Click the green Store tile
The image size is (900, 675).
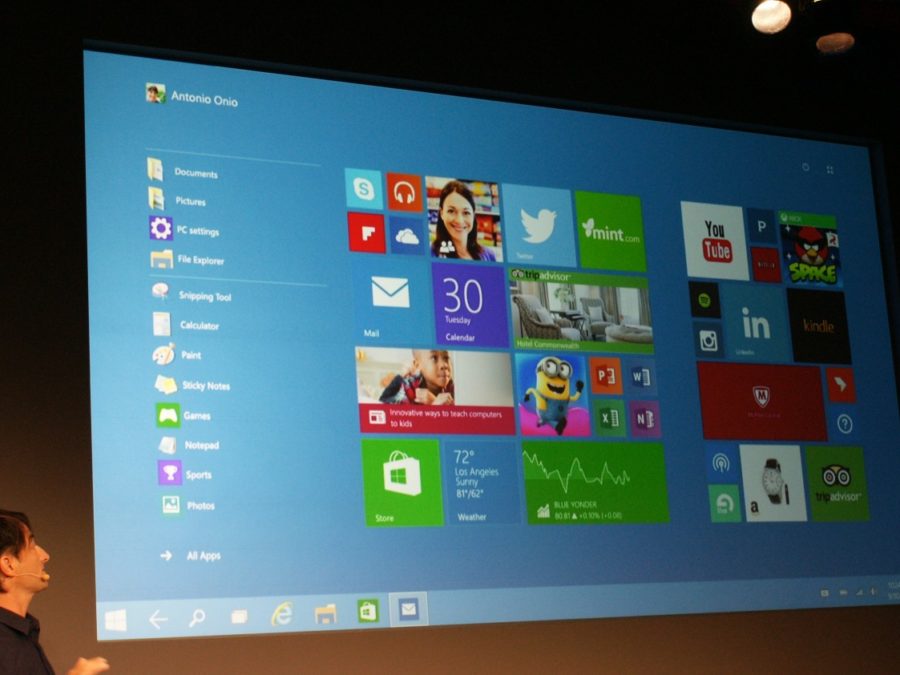401,482
